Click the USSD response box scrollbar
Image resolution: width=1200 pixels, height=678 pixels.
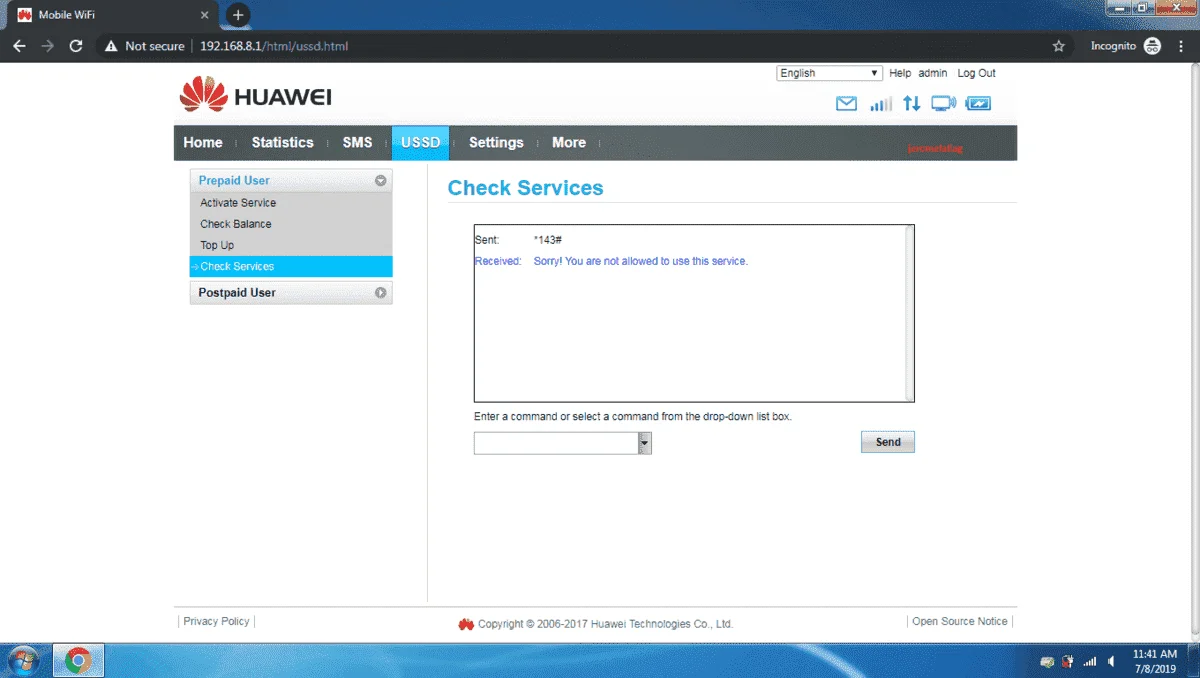909,312
